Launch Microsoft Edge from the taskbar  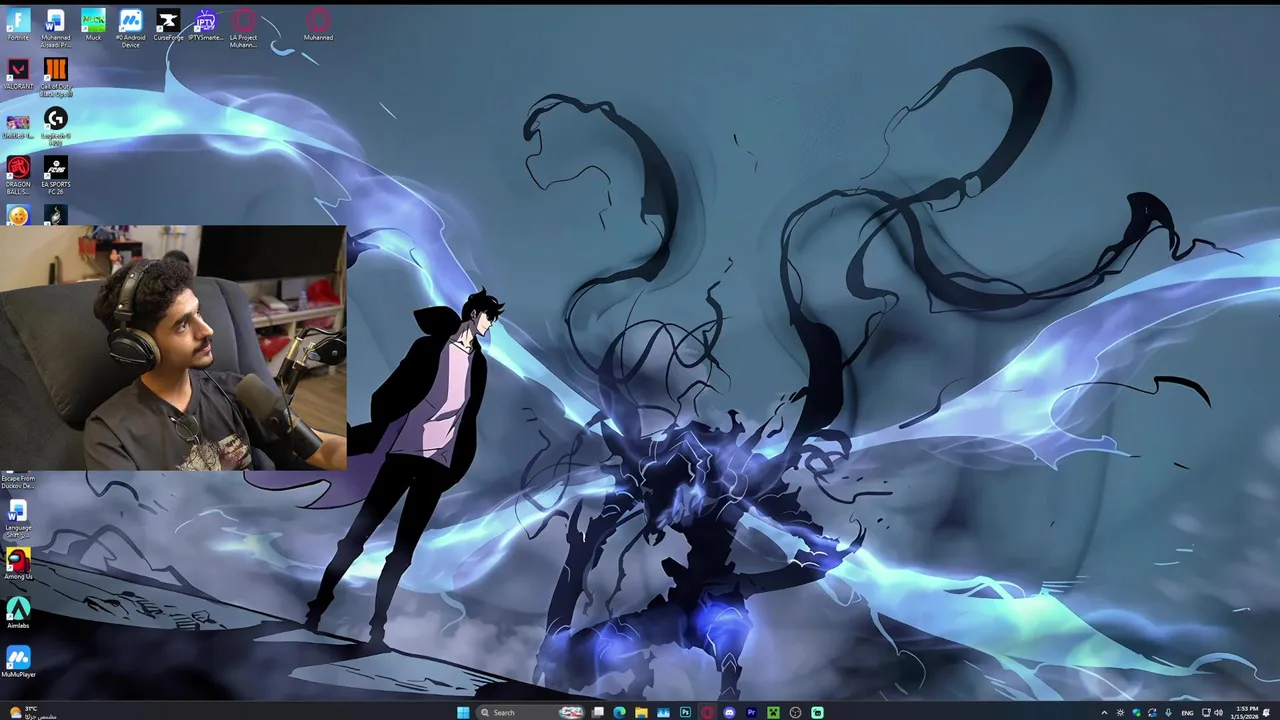pos(619,712)
